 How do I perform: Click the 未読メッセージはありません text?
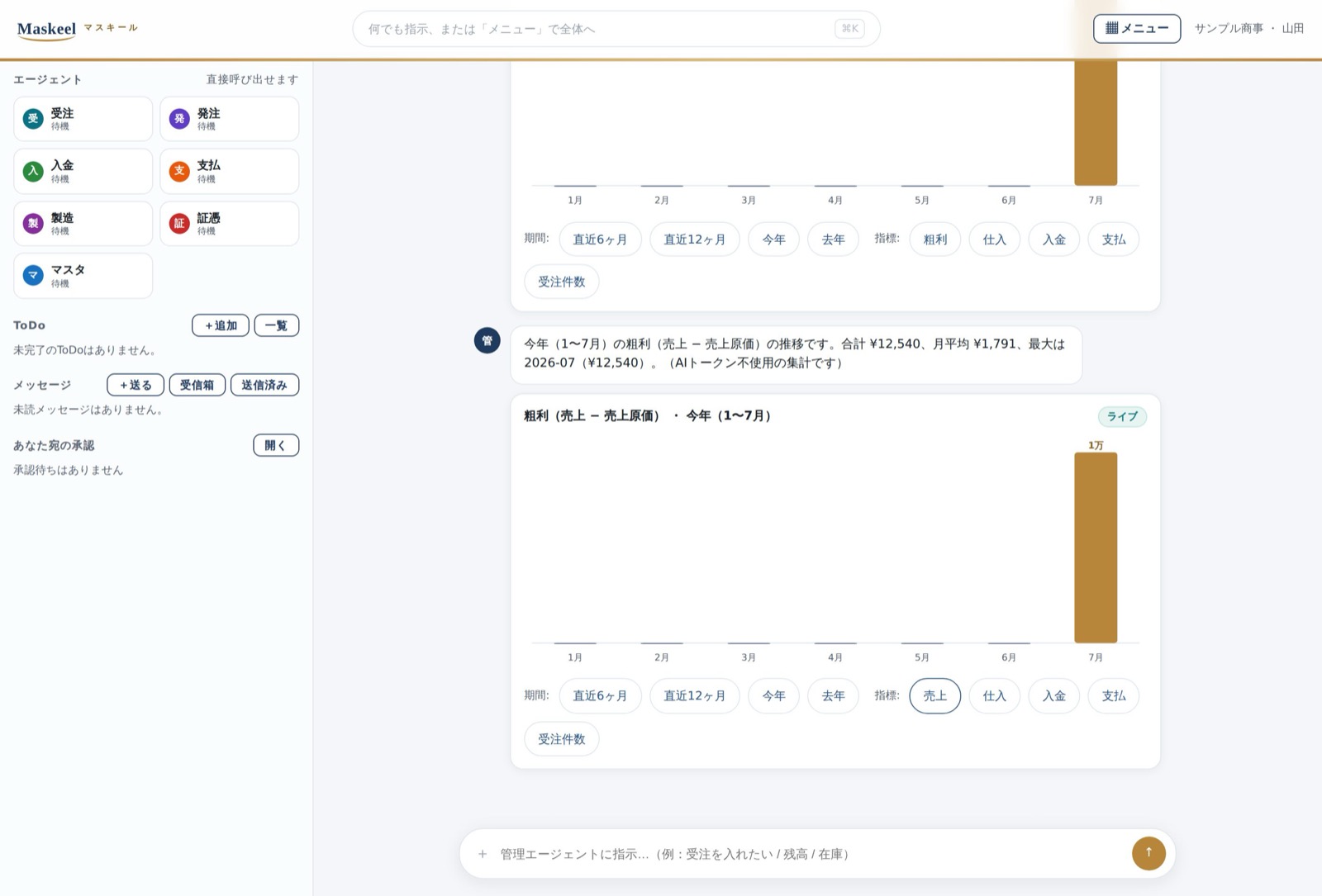pyautogui.click(x=88, y=410)
